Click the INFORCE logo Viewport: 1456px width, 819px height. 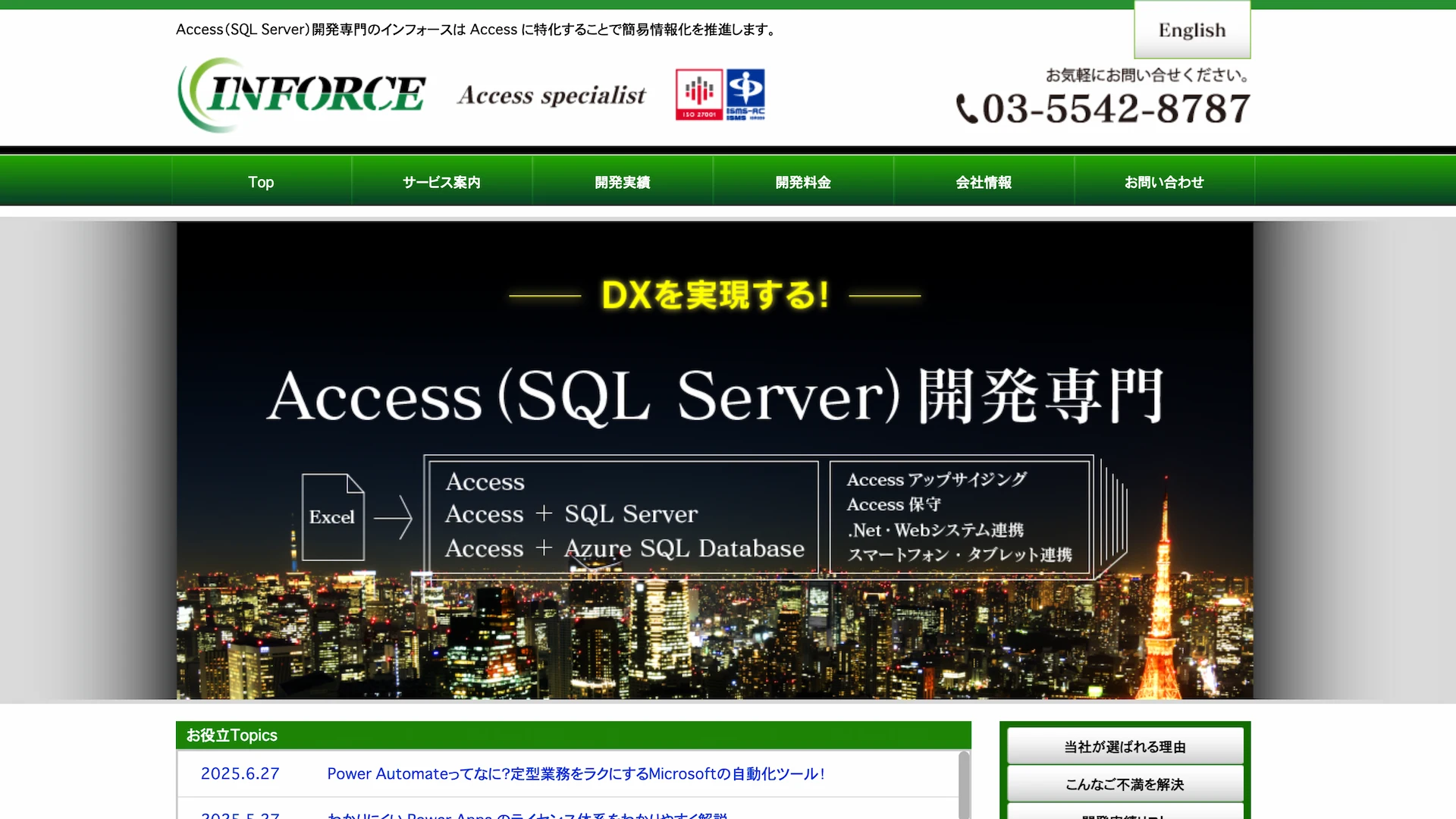point(302,95)
